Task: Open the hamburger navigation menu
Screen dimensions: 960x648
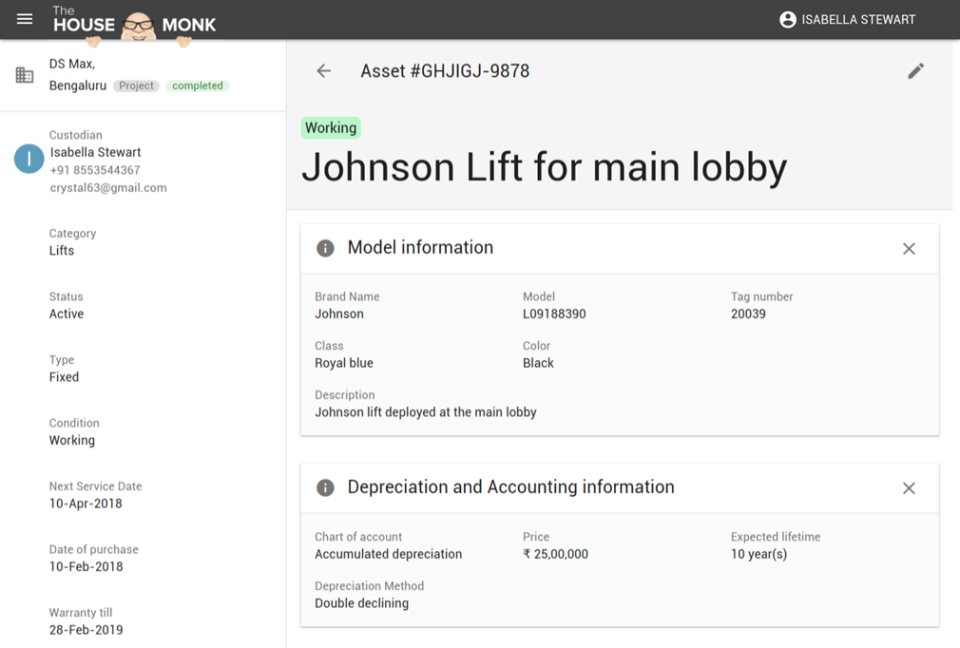Action: pos(24,18)
